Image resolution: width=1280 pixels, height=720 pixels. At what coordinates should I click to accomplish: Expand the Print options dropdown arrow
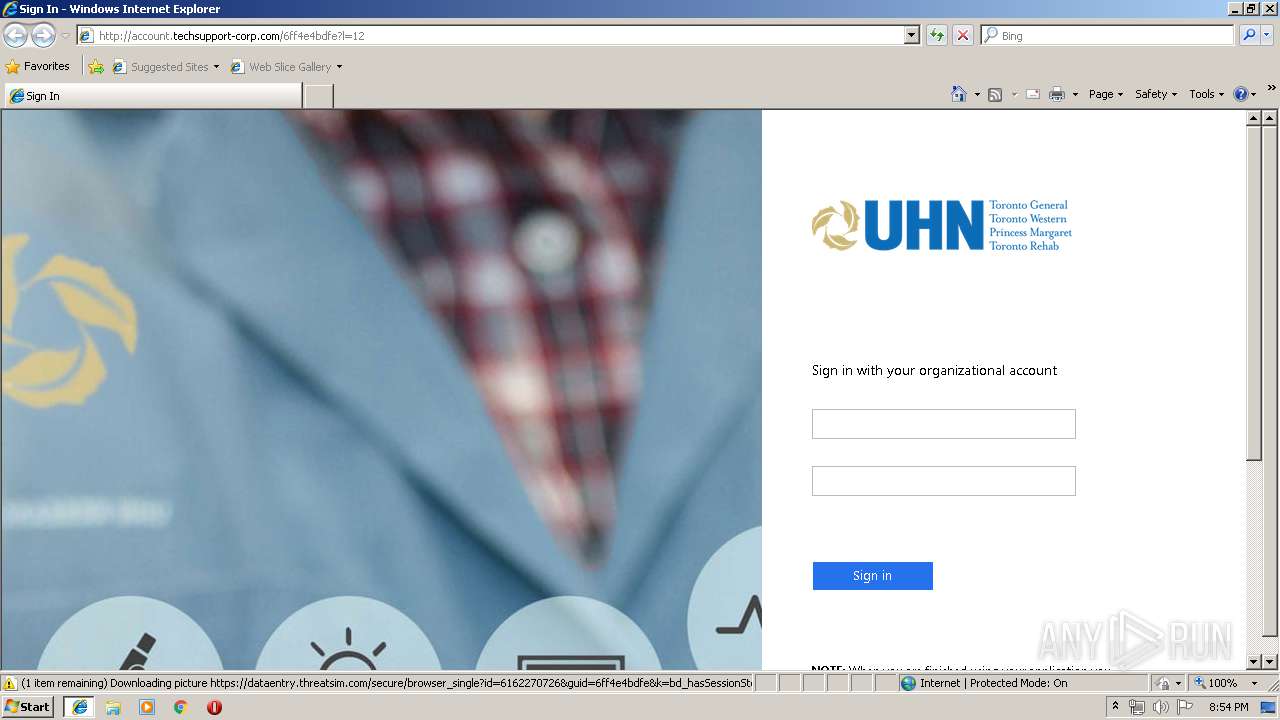point(1075,94)
